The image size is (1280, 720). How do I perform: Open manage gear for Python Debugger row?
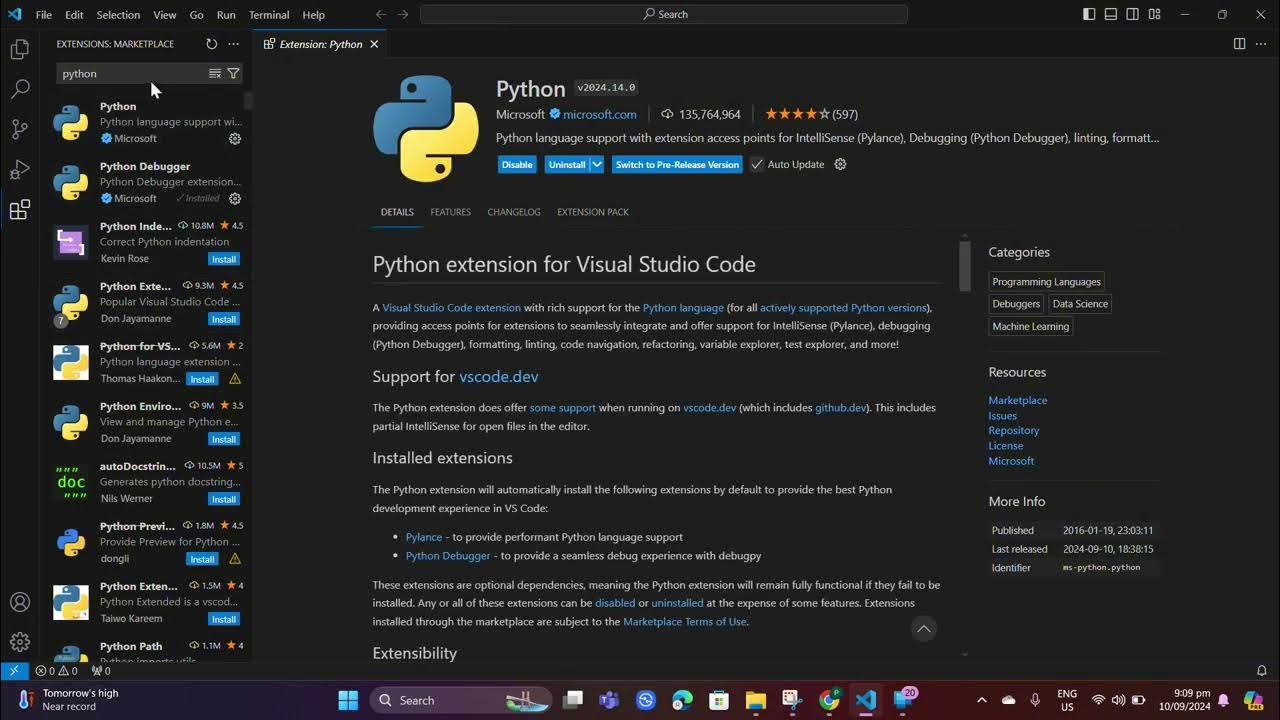pos(235,199)
